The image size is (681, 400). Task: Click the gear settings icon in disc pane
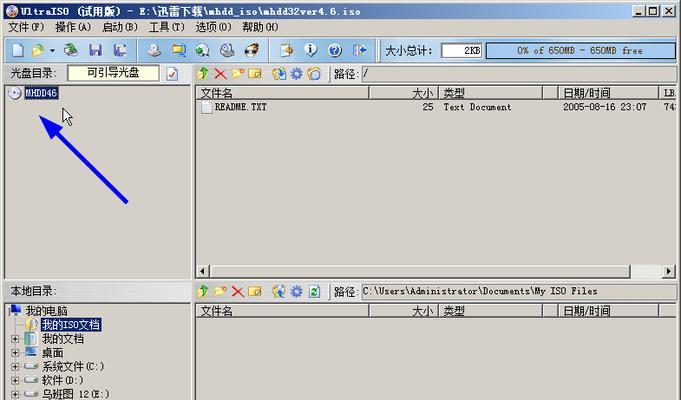(x=296, y=73)
